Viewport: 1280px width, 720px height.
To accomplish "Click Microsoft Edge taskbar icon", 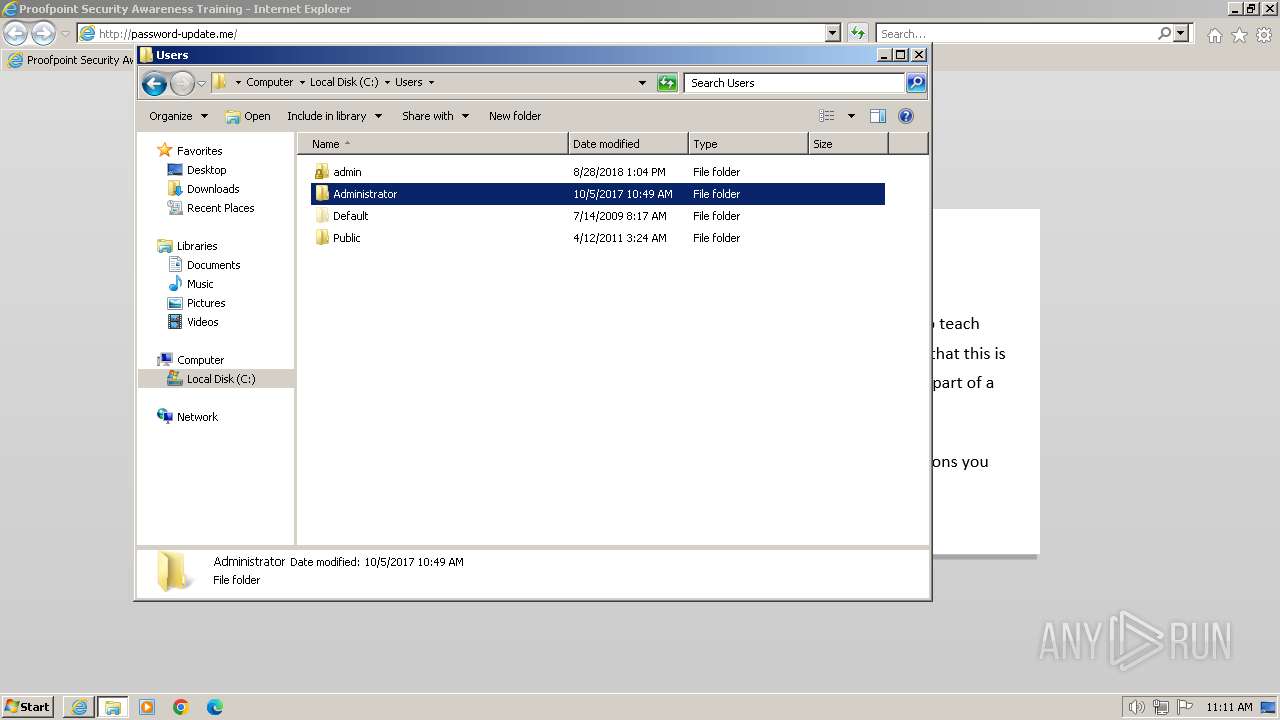I will click(x=215, y=707).
